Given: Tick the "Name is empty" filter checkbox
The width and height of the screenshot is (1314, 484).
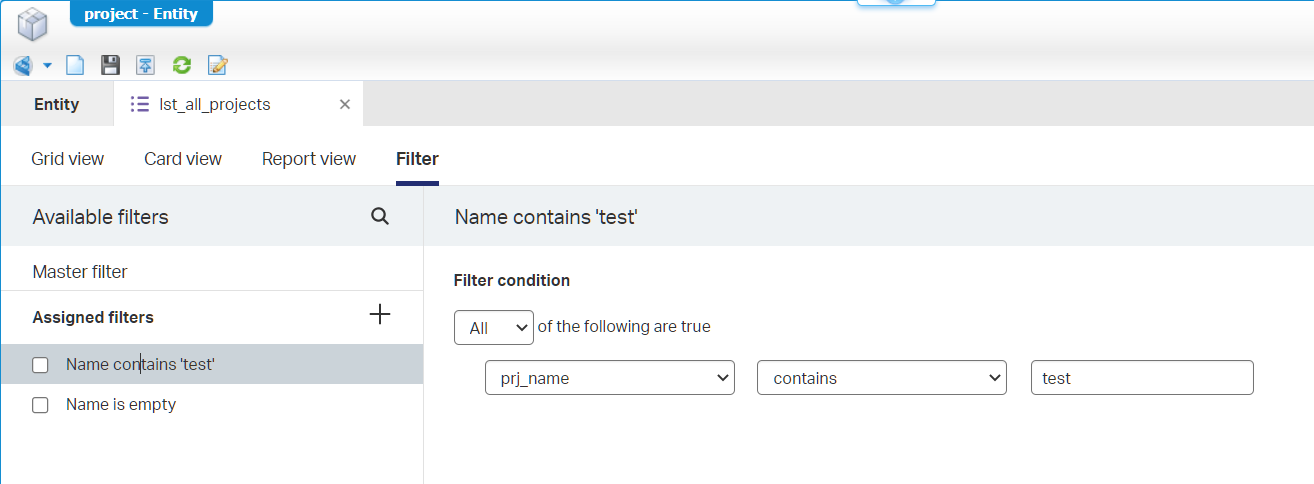Looking at the screenshot, I should pyautogui.click(x=41, y=405).
